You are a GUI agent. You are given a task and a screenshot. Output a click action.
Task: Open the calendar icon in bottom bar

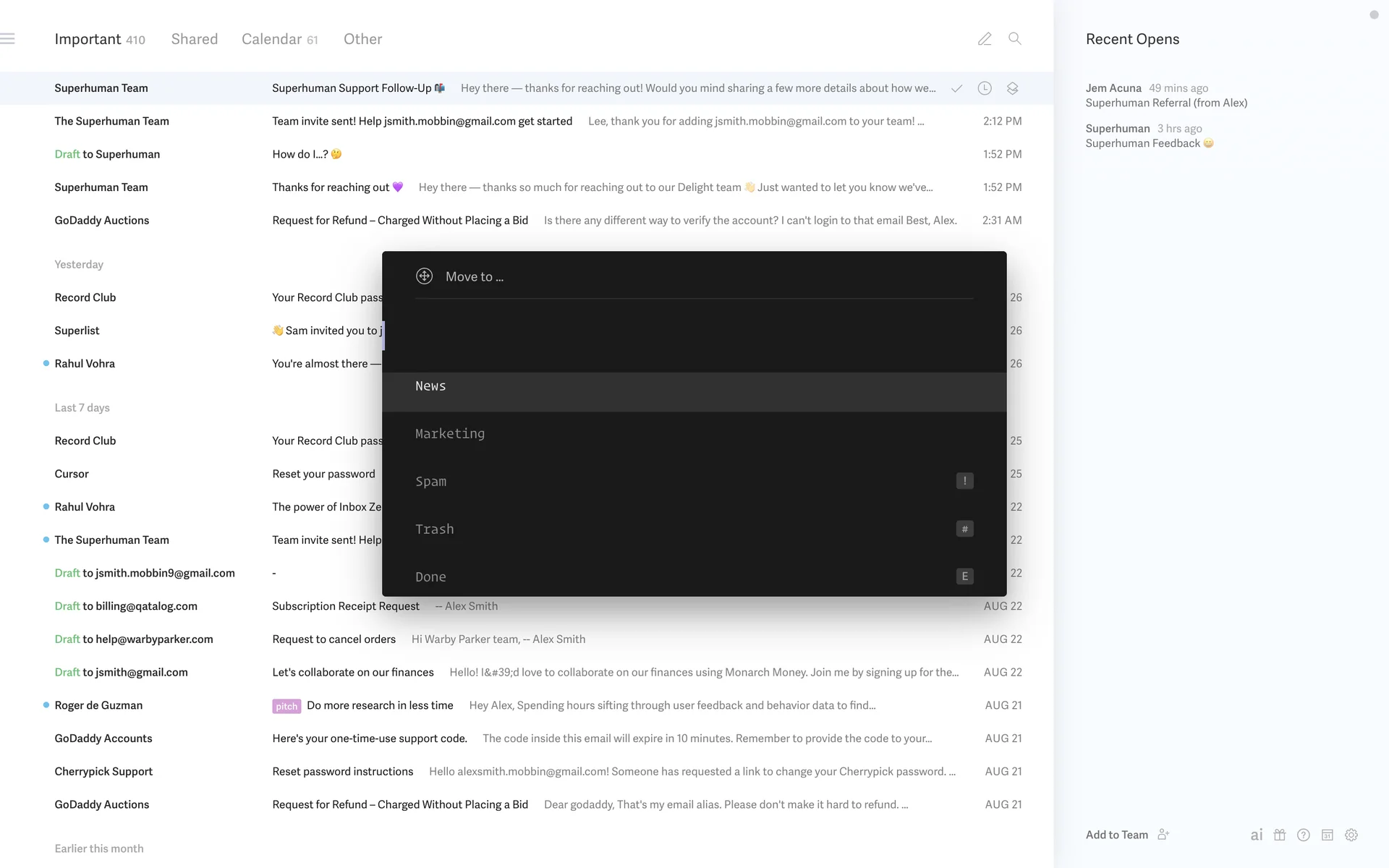(x=1328, y=835)
